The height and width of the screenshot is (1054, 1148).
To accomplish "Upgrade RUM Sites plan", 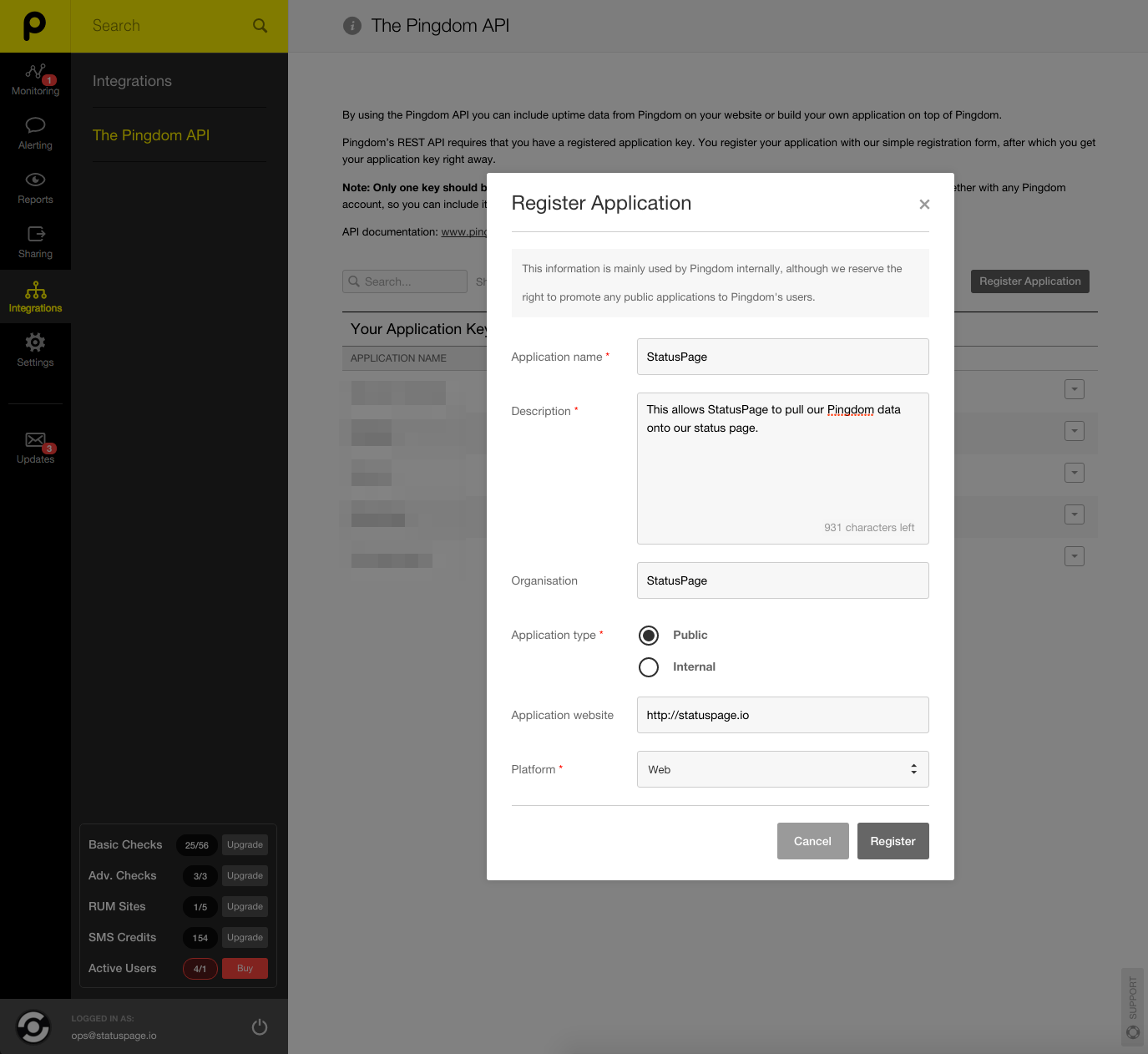I will coord(245,907).
